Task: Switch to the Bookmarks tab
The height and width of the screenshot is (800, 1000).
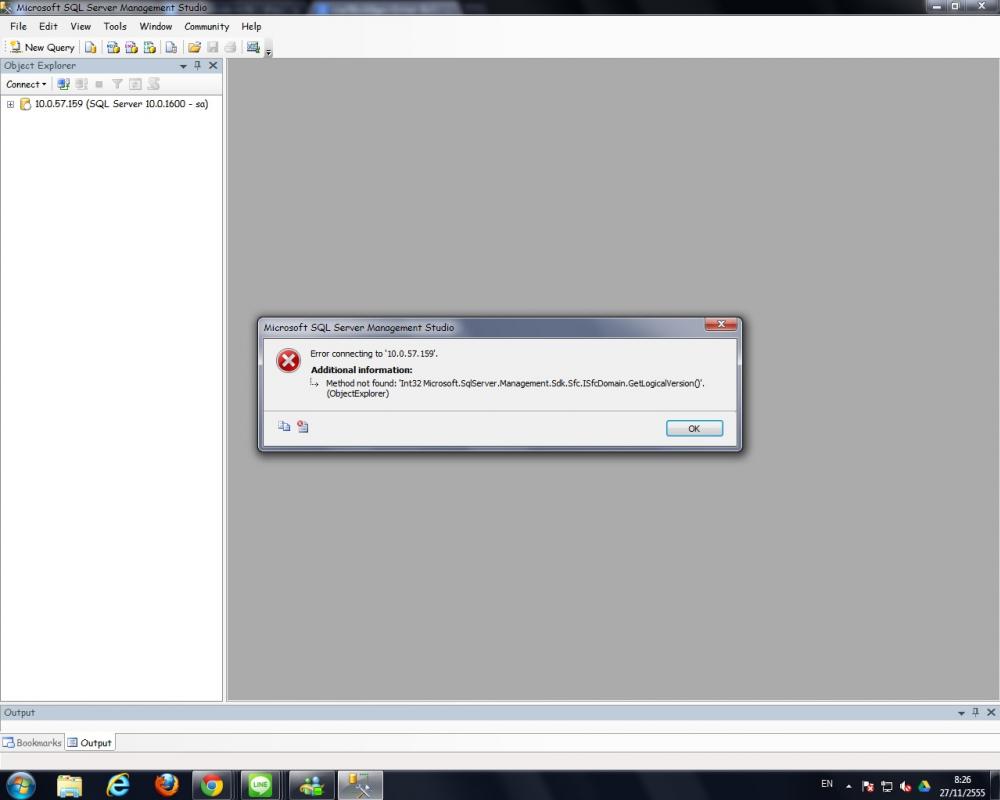Action: tap(33, 743)
